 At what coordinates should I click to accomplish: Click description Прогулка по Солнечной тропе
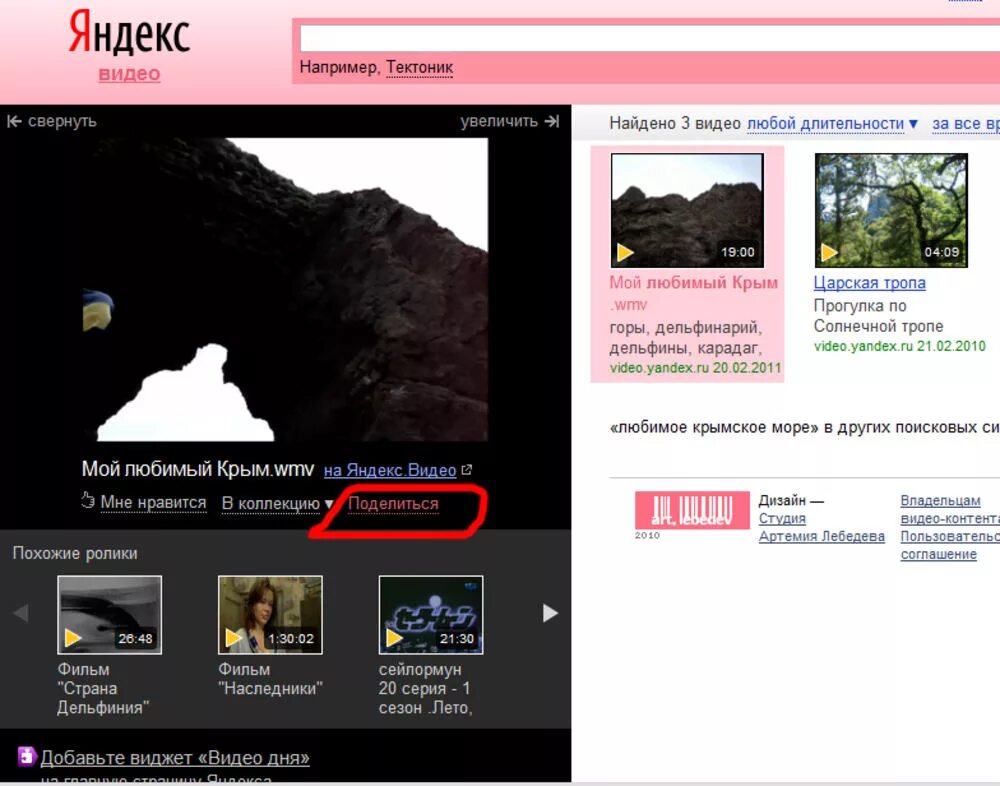coord(878,316)
